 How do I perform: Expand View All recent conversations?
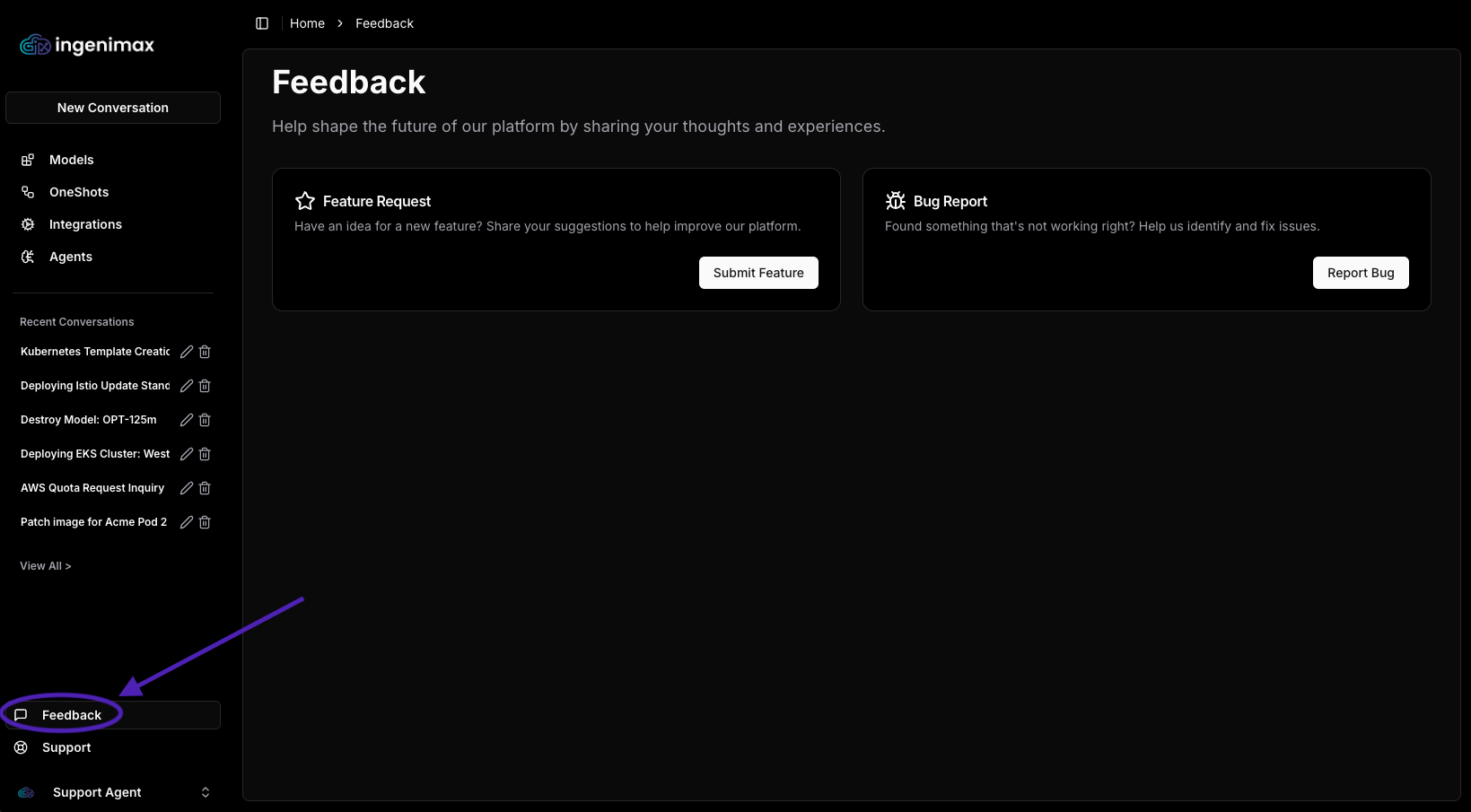[45, 566]
